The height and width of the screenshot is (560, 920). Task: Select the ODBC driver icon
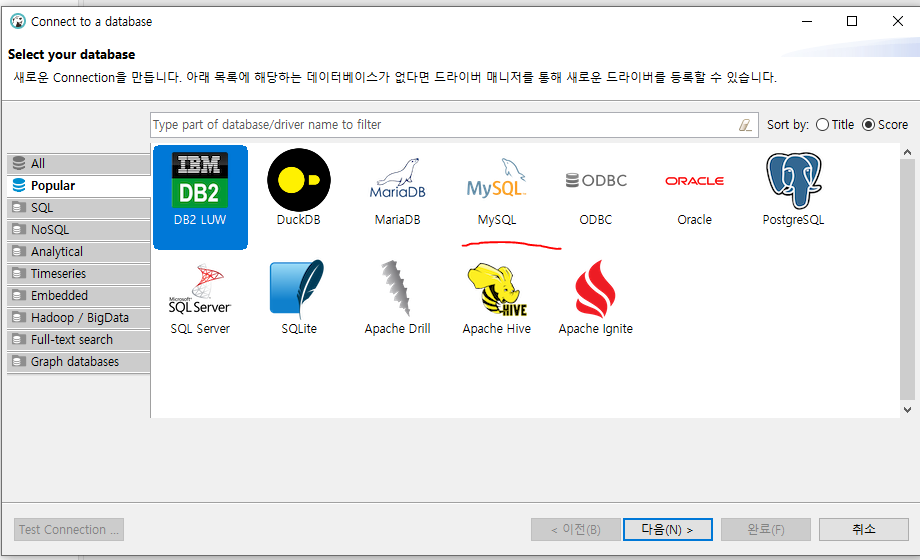[596, 180]
